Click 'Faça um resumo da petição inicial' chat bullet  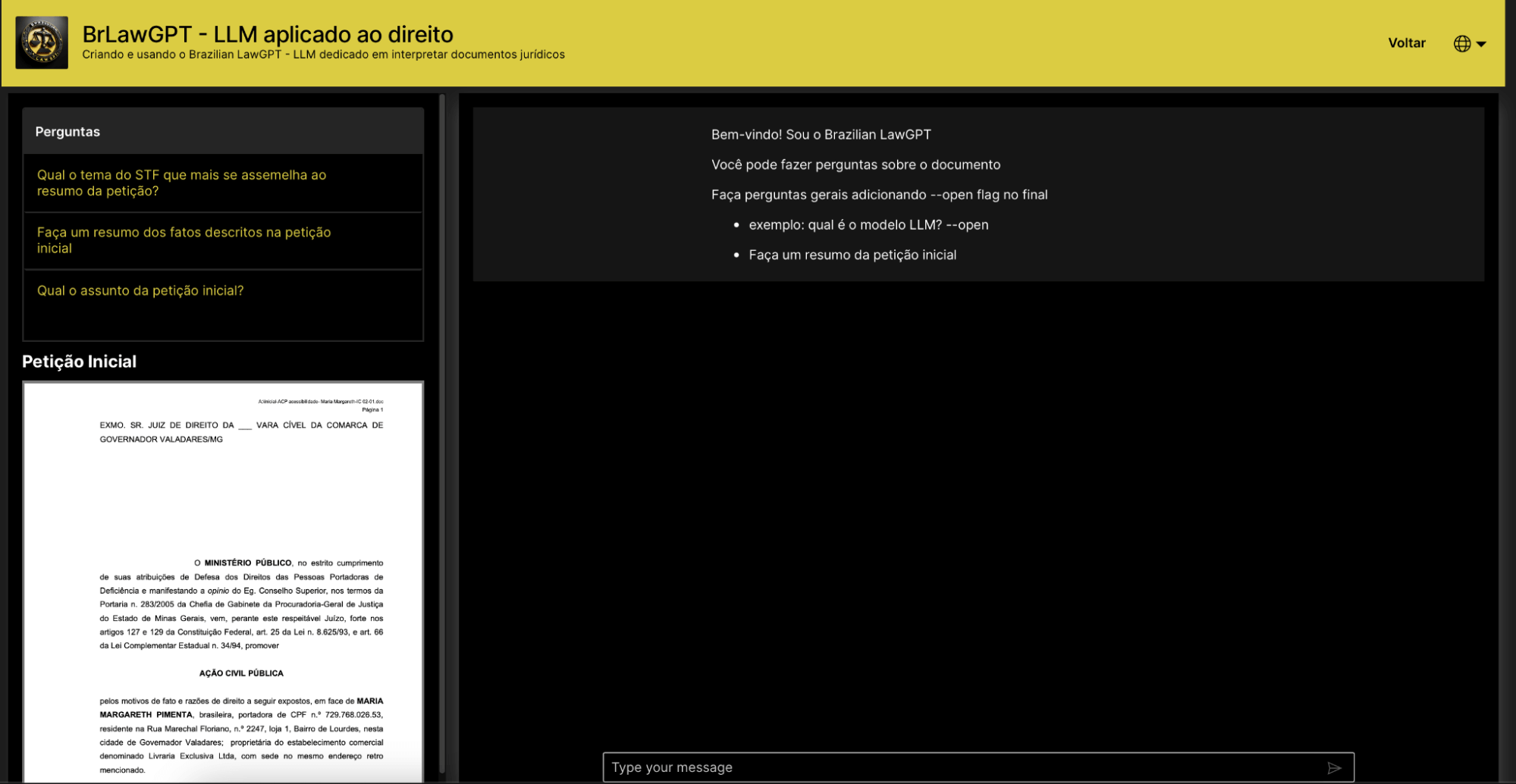pos(852,255)
